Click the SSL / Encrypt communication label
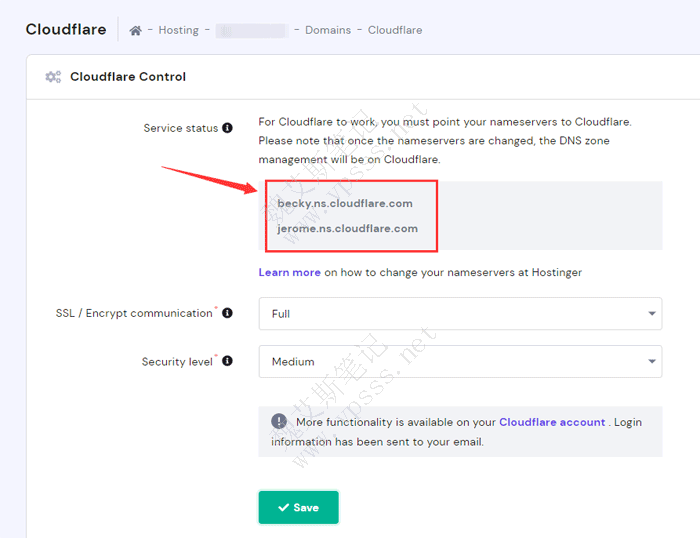The width and height of the screenshot is (700, 538). point(134,313)
